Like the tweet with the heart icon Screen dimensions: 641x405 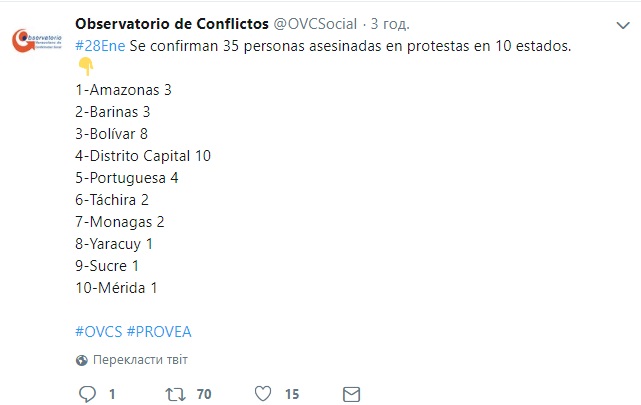[x=263, y=394]
